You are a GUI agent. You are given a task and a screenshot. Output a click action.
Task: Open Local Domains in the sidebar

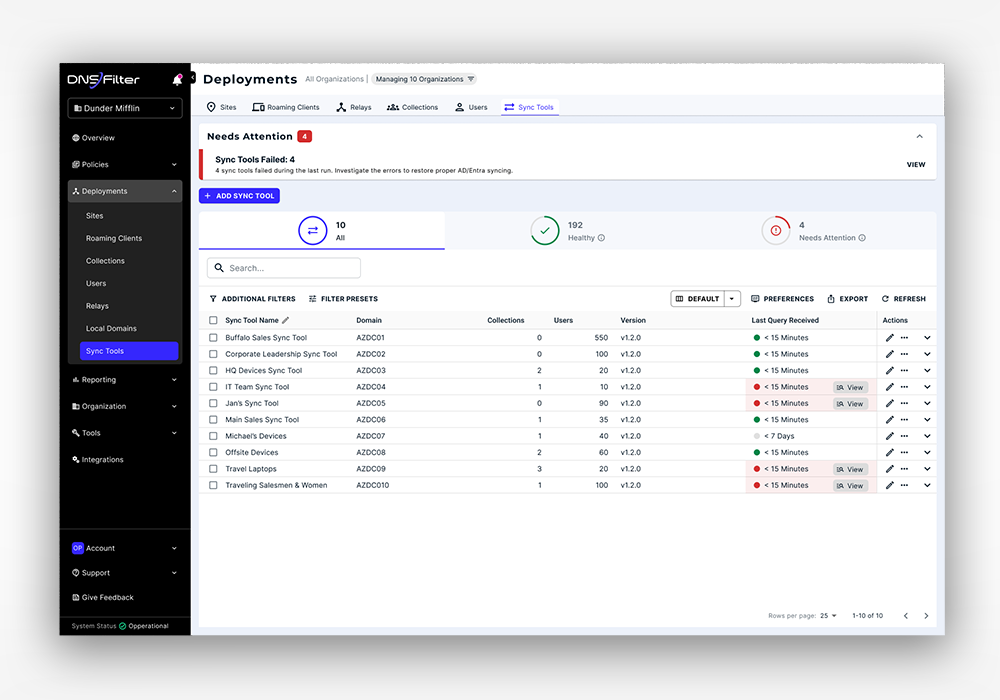[111, 328]
